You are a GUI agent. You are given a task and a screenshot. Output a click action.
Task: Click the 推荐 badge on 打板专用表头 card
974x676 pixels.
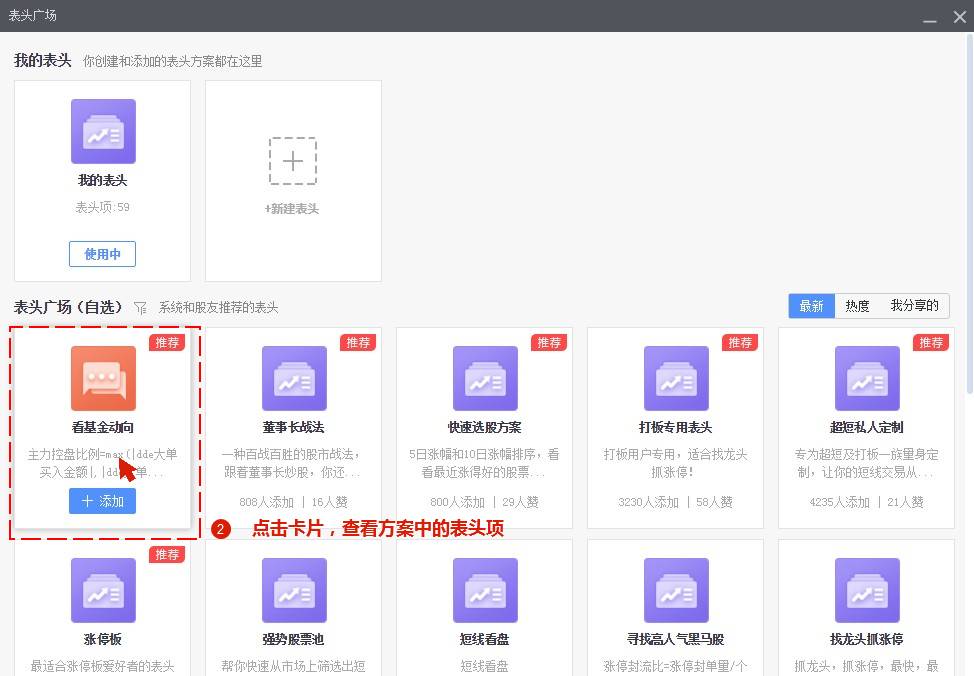point(740,342)
